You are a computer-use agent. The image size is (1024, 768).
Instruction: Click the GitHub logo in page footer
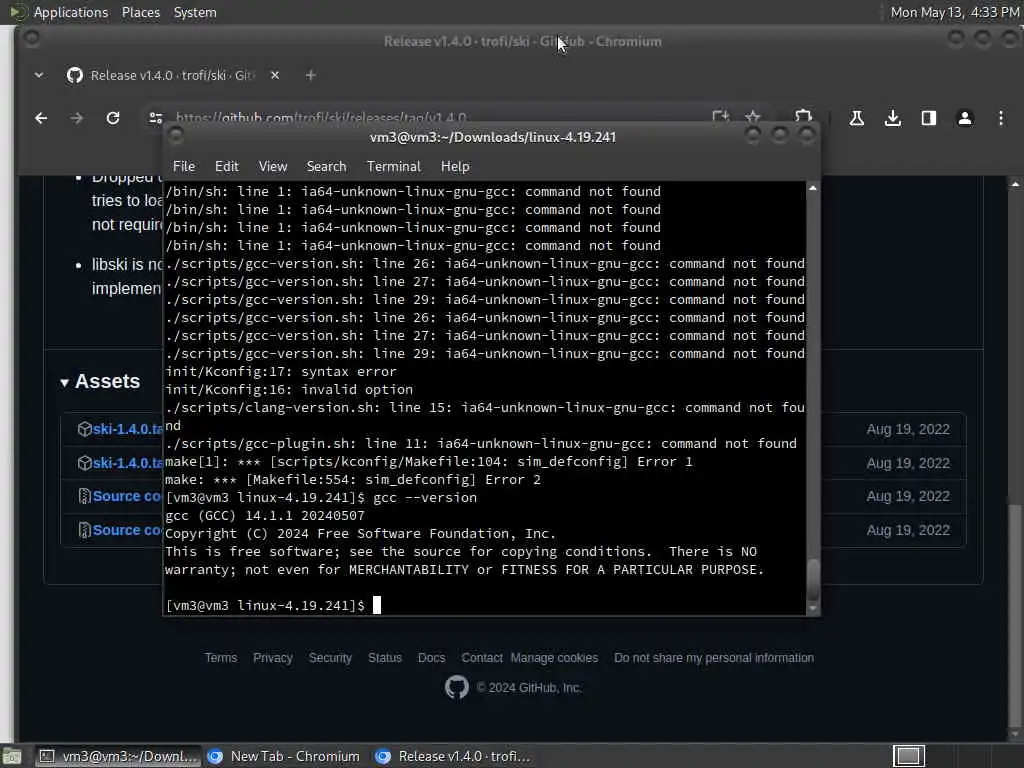click(456, 687)
